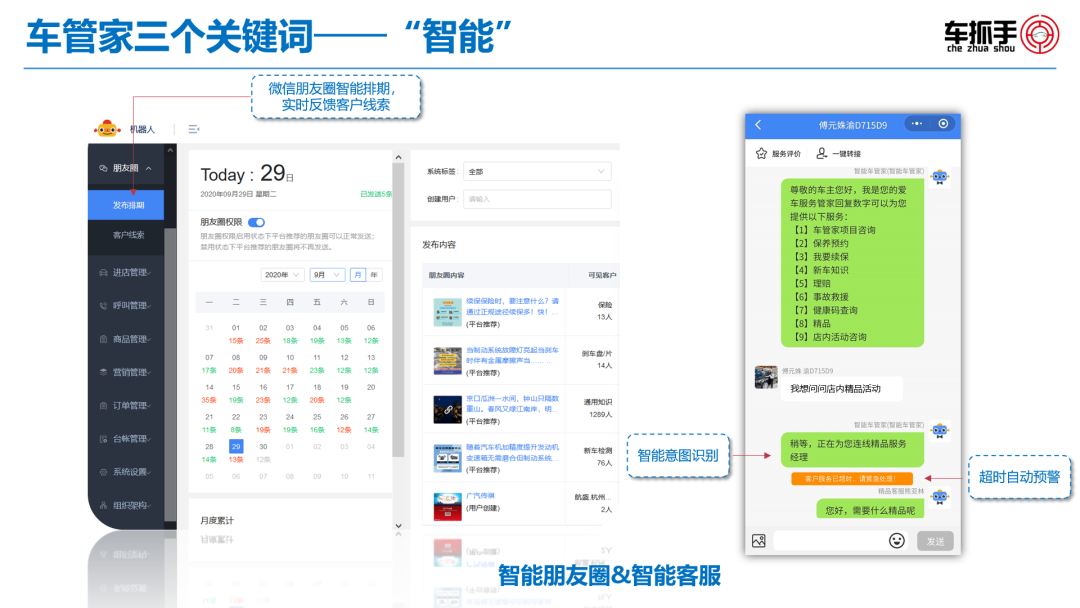This screenshot has height=608, width=1080.
Task: Click the bot avatar beside 稍等 message
Action: click(x=940, y=431)
